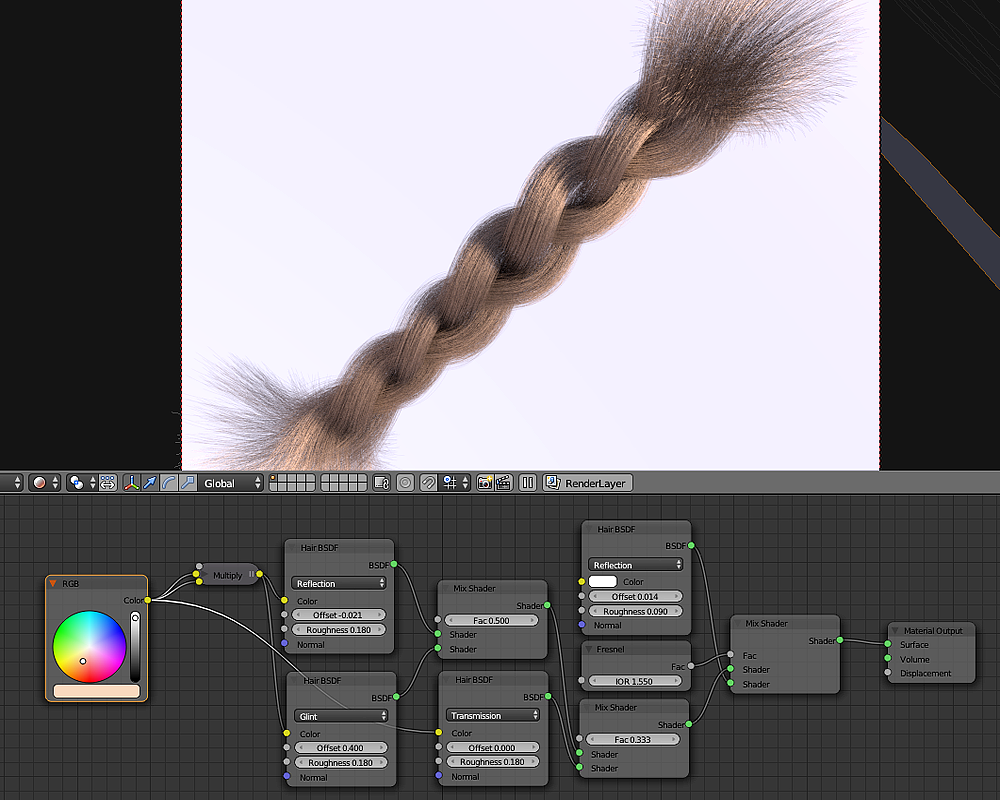
Task: Open the Transmission component dropdown
Action: [494, 716]
